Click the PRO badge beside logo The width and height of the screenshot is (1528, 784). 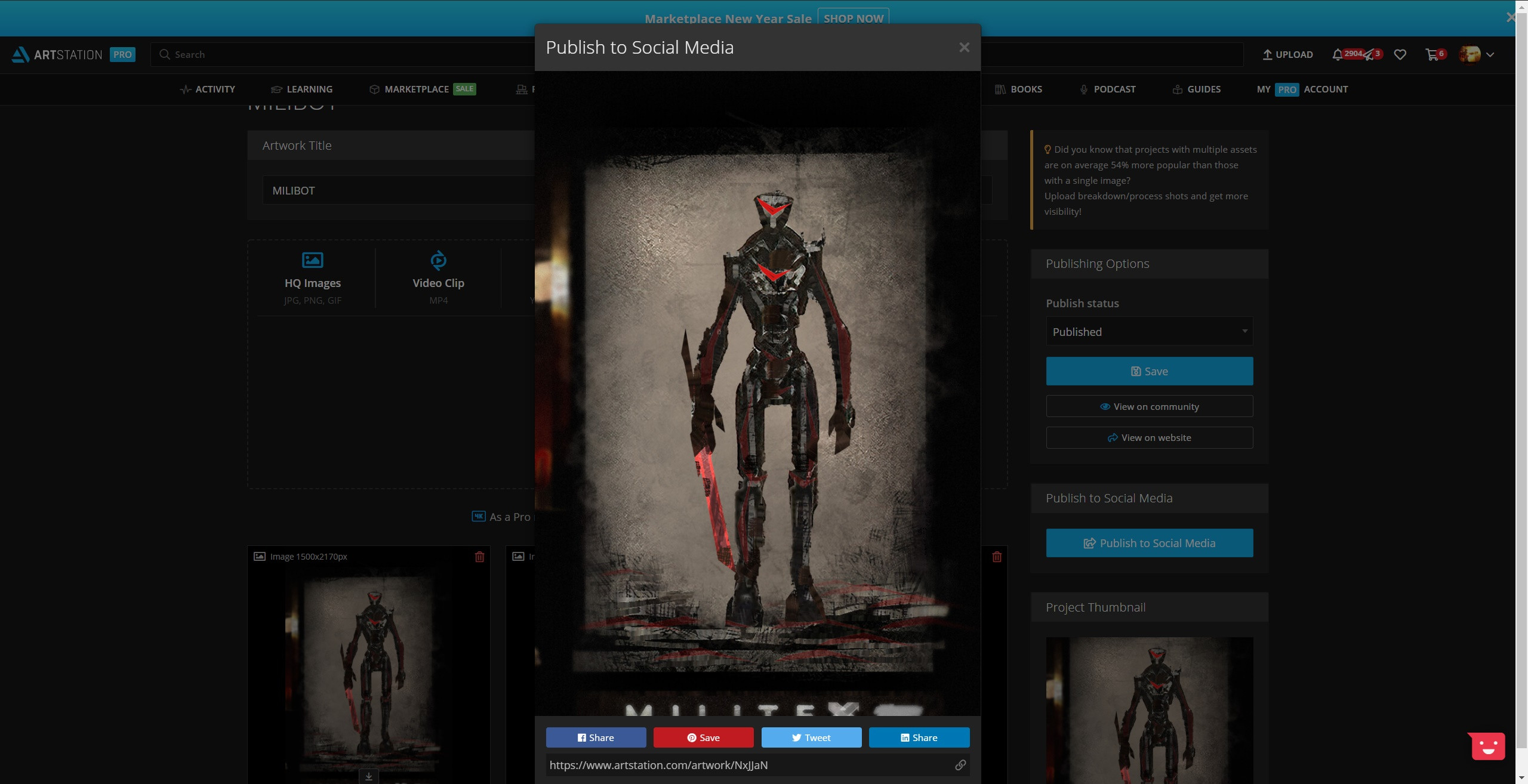pos(122,54)
